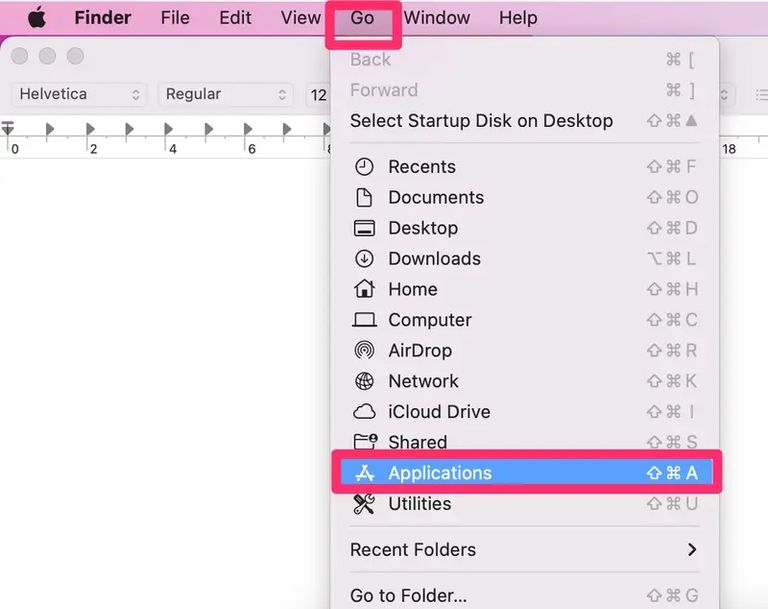Open the Apple menu
The height and width of the screenshot is (609, 768).
37,18
